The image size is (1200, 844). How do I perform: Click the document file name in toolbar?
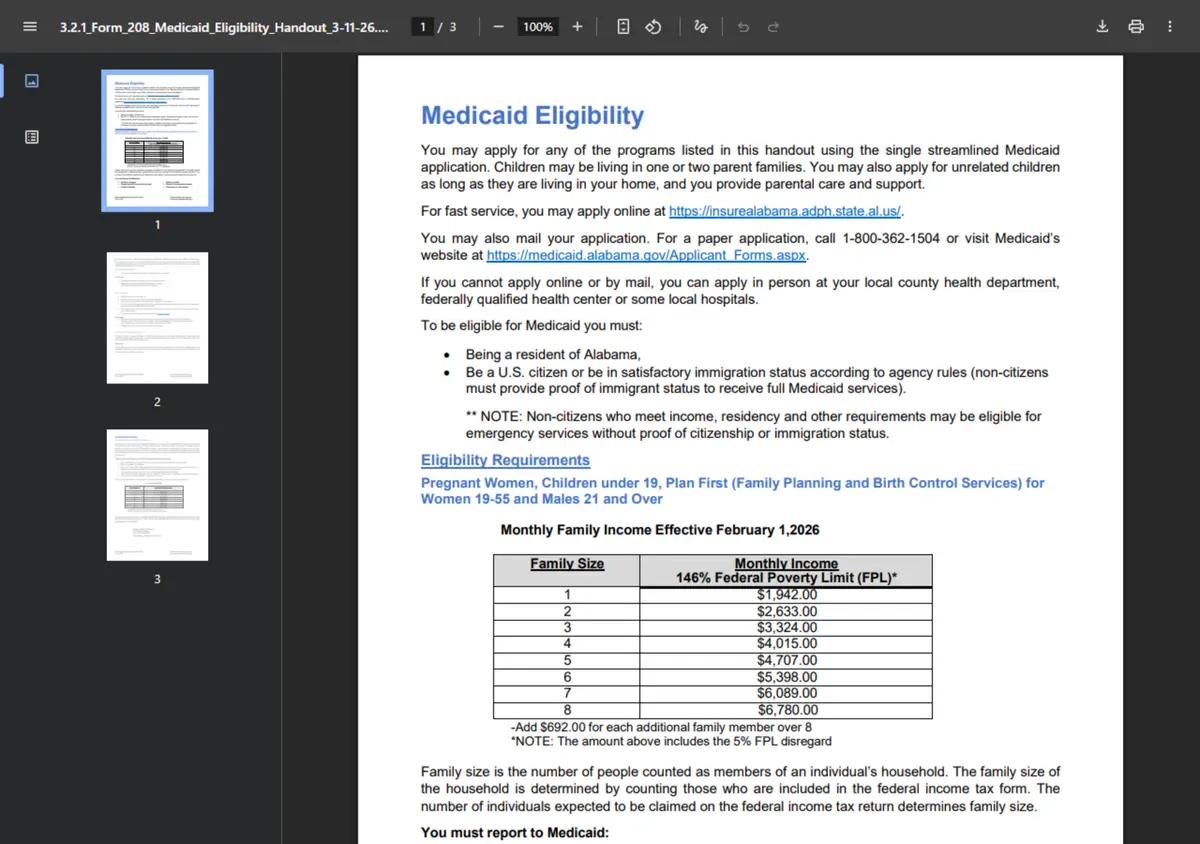(224, 27)
